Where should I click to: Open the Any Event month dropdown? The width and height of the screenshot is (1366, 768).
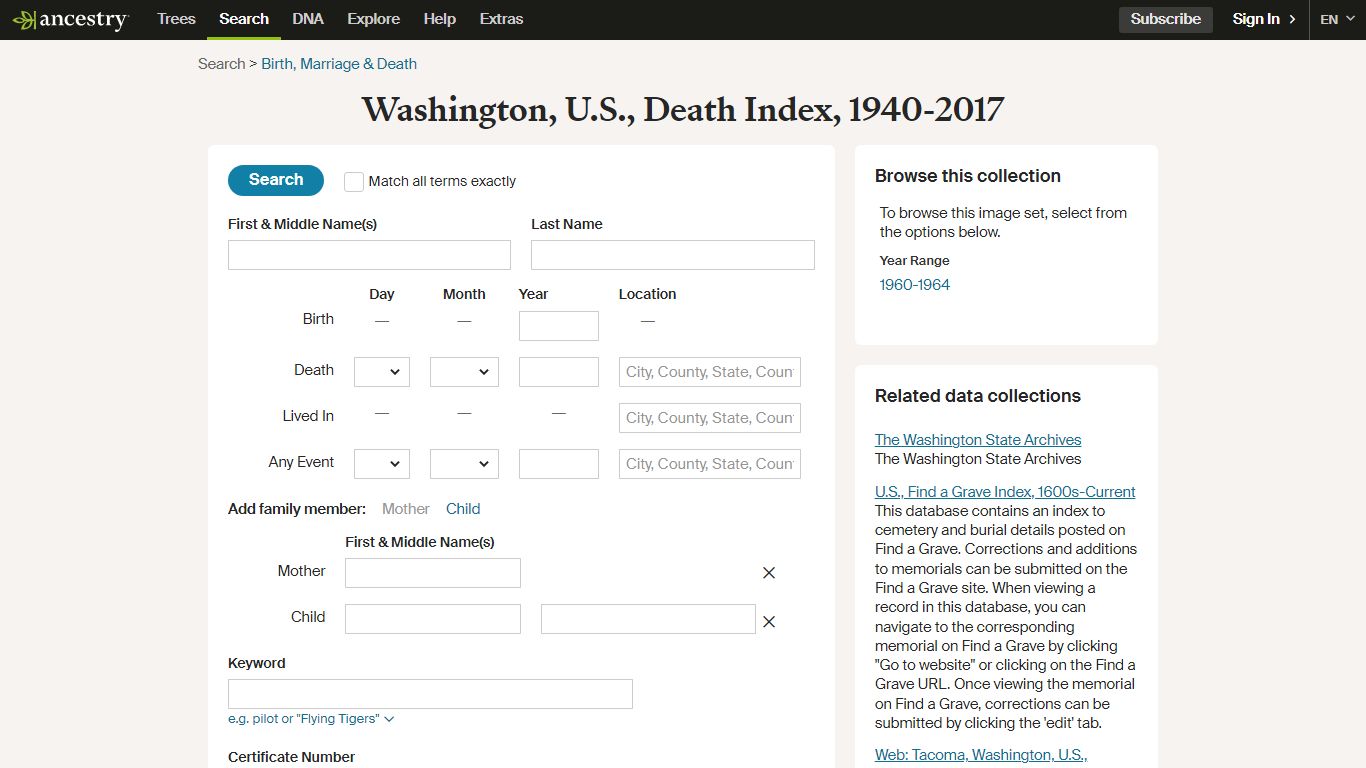pos(464,464)
